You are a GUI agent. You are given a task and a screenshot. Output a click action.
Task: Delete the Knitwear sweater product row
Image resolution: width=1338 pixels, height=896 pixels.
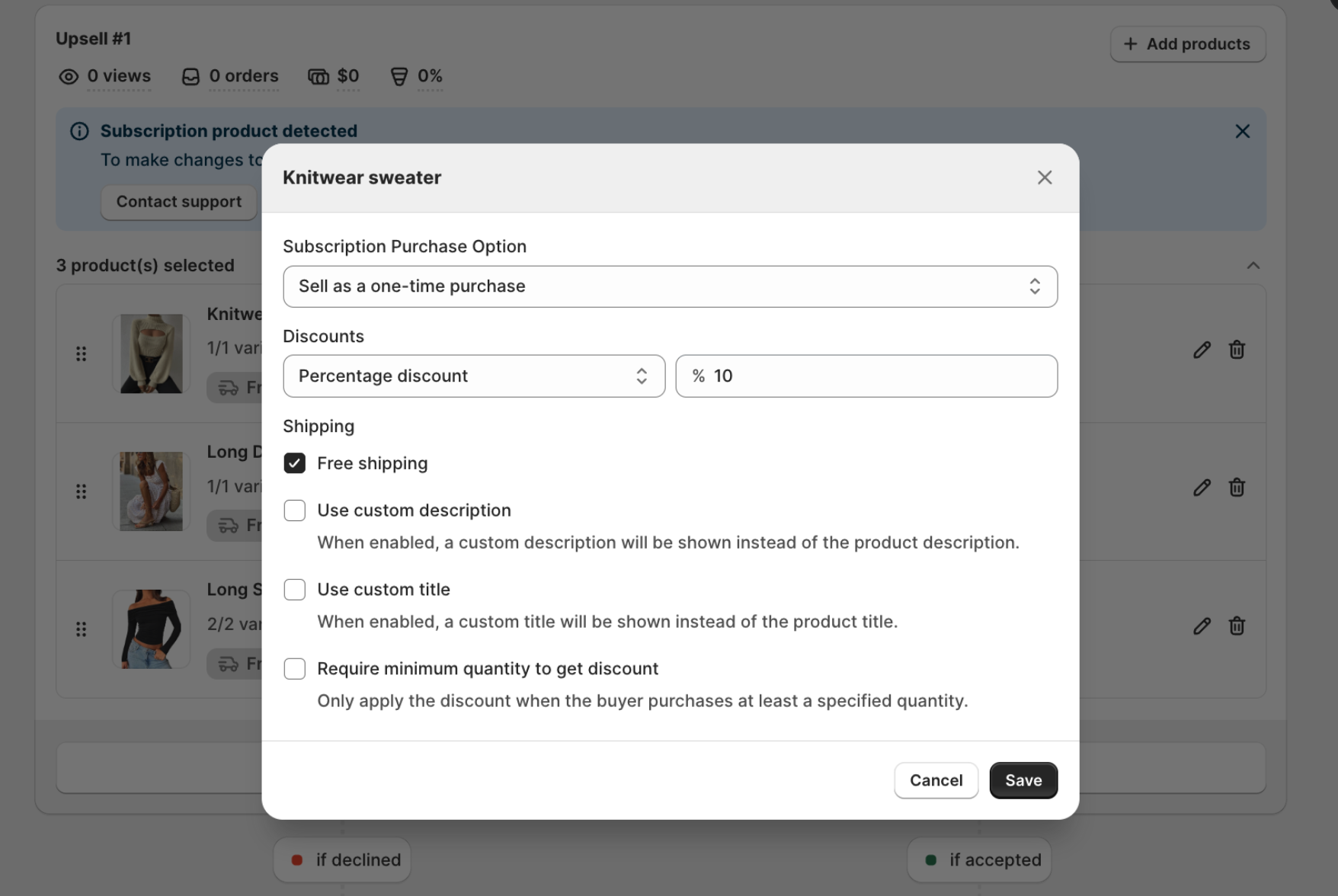point(1237,350)
